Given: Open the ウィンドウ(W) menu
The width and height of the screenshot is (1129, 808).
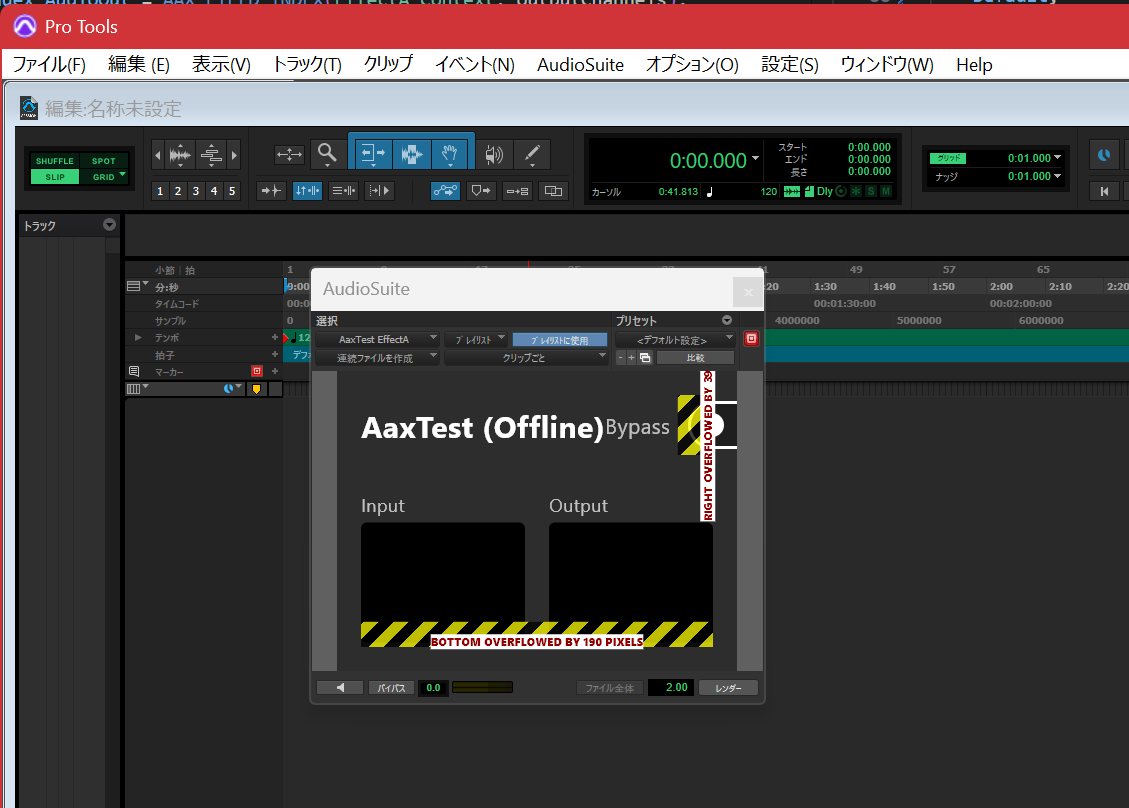Looking at the screenshot, I should 887,65.
